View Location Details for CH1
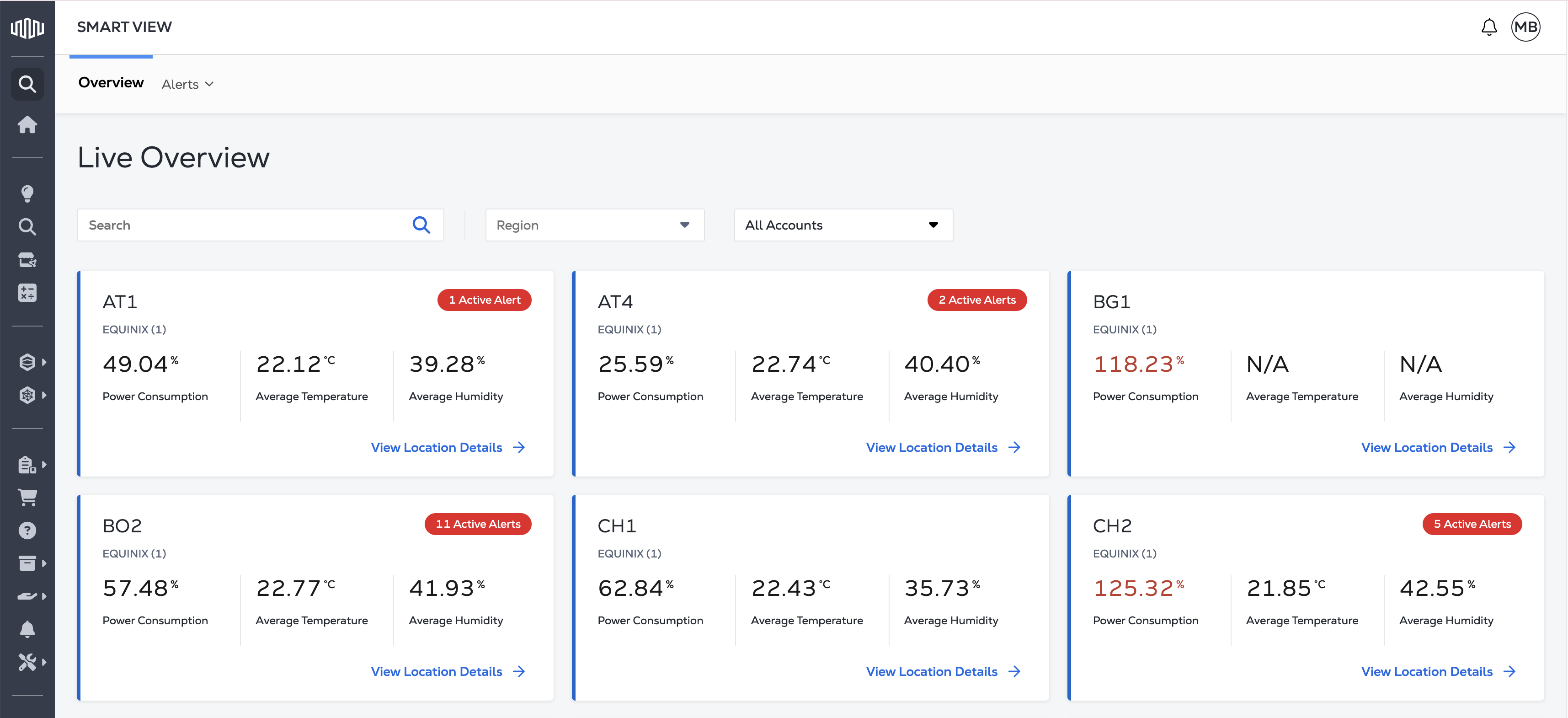This screenshot has height=718, width=1568. point(944,672)
